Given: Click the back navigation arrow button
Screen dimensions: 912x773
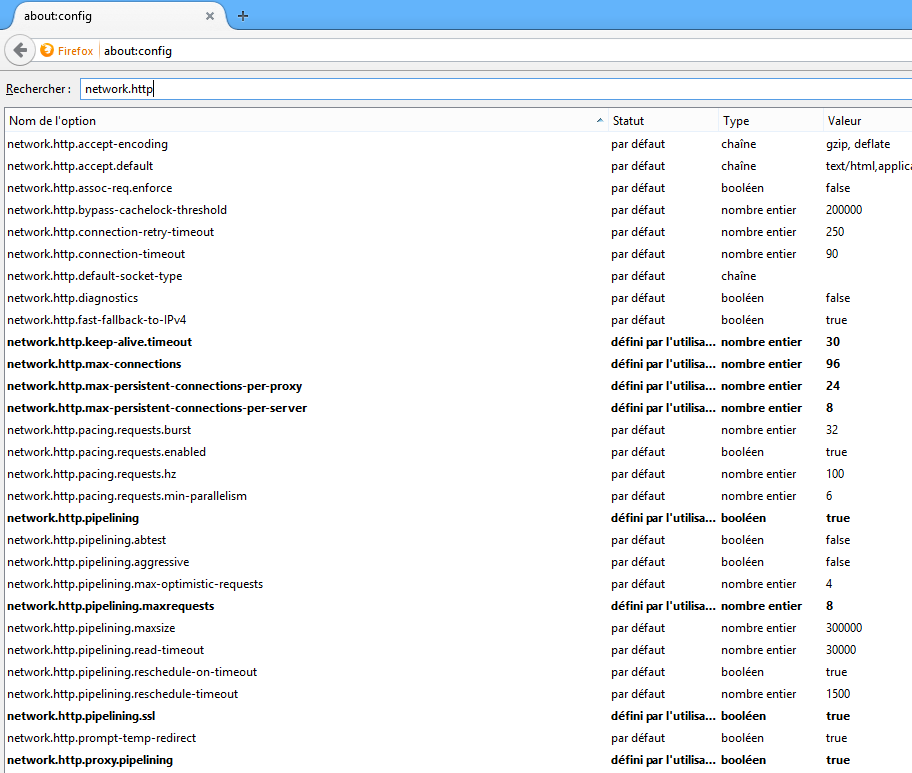Looking at the screenshot, I should click(20, 51).
